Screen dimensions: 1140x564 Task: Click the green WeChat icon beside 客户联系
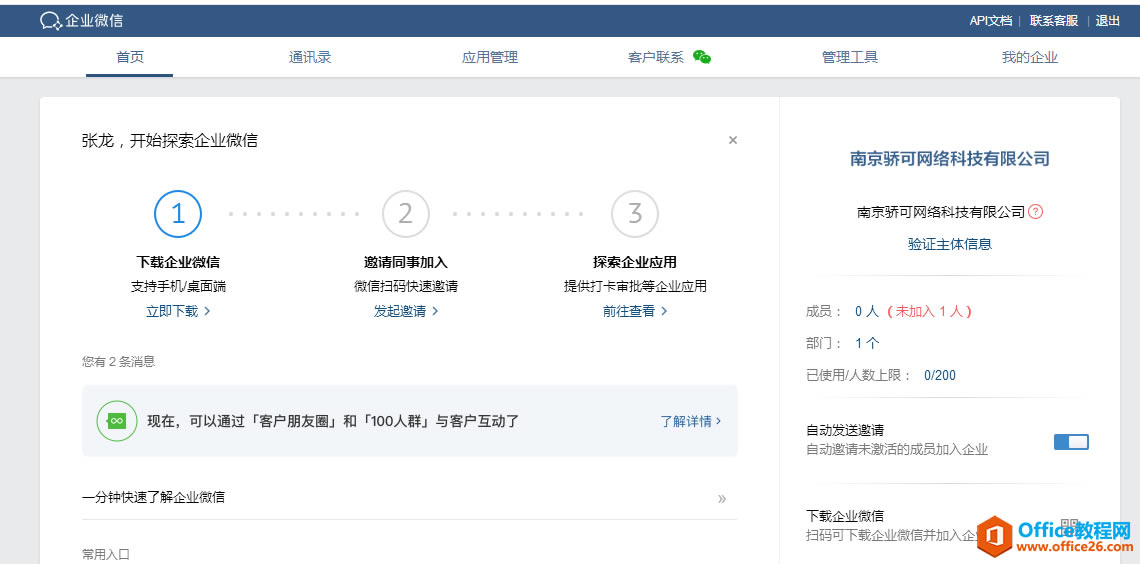702,57
